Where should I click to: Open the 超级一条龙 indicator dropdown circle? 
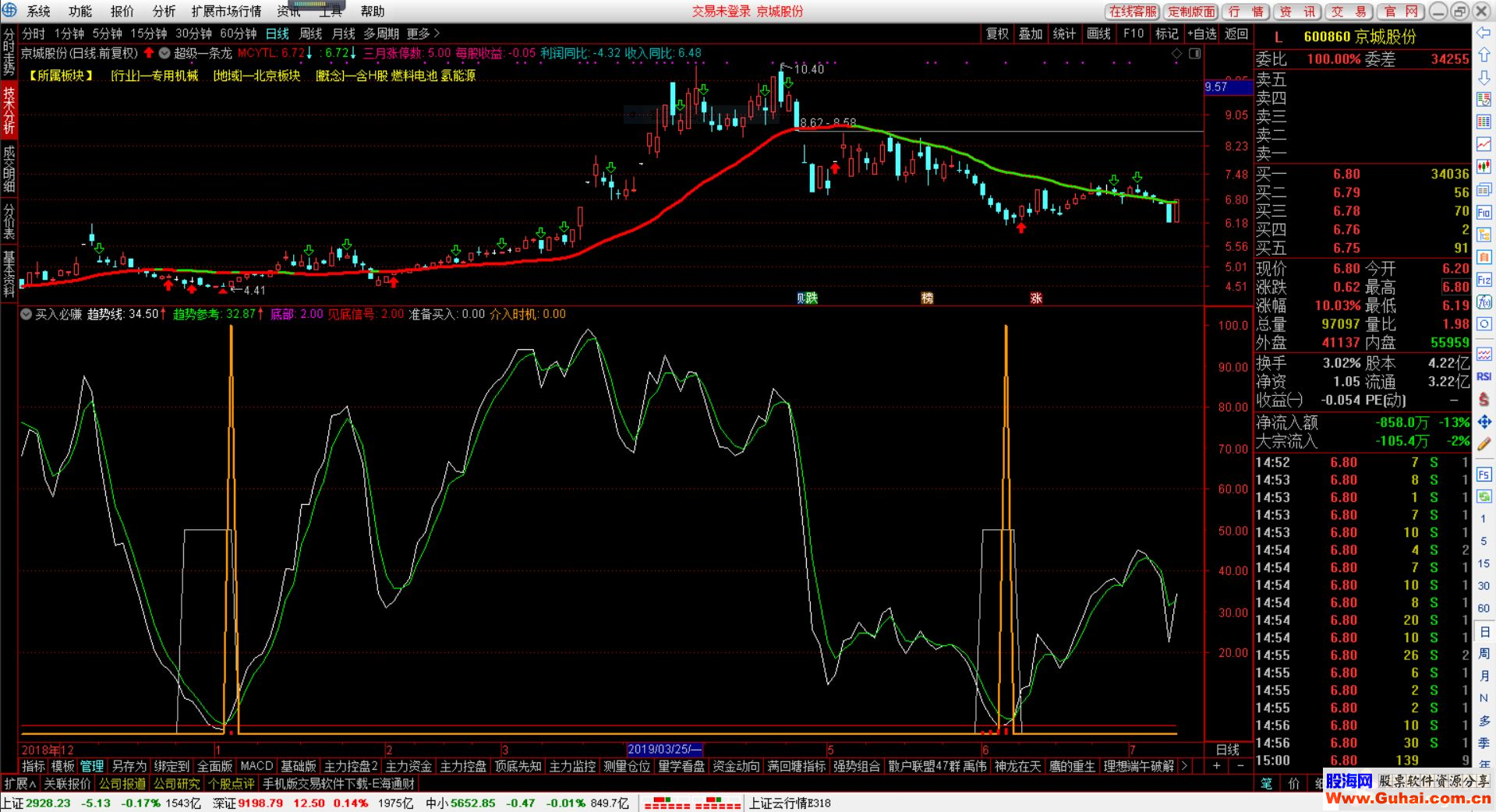click(x=164, y=53)
